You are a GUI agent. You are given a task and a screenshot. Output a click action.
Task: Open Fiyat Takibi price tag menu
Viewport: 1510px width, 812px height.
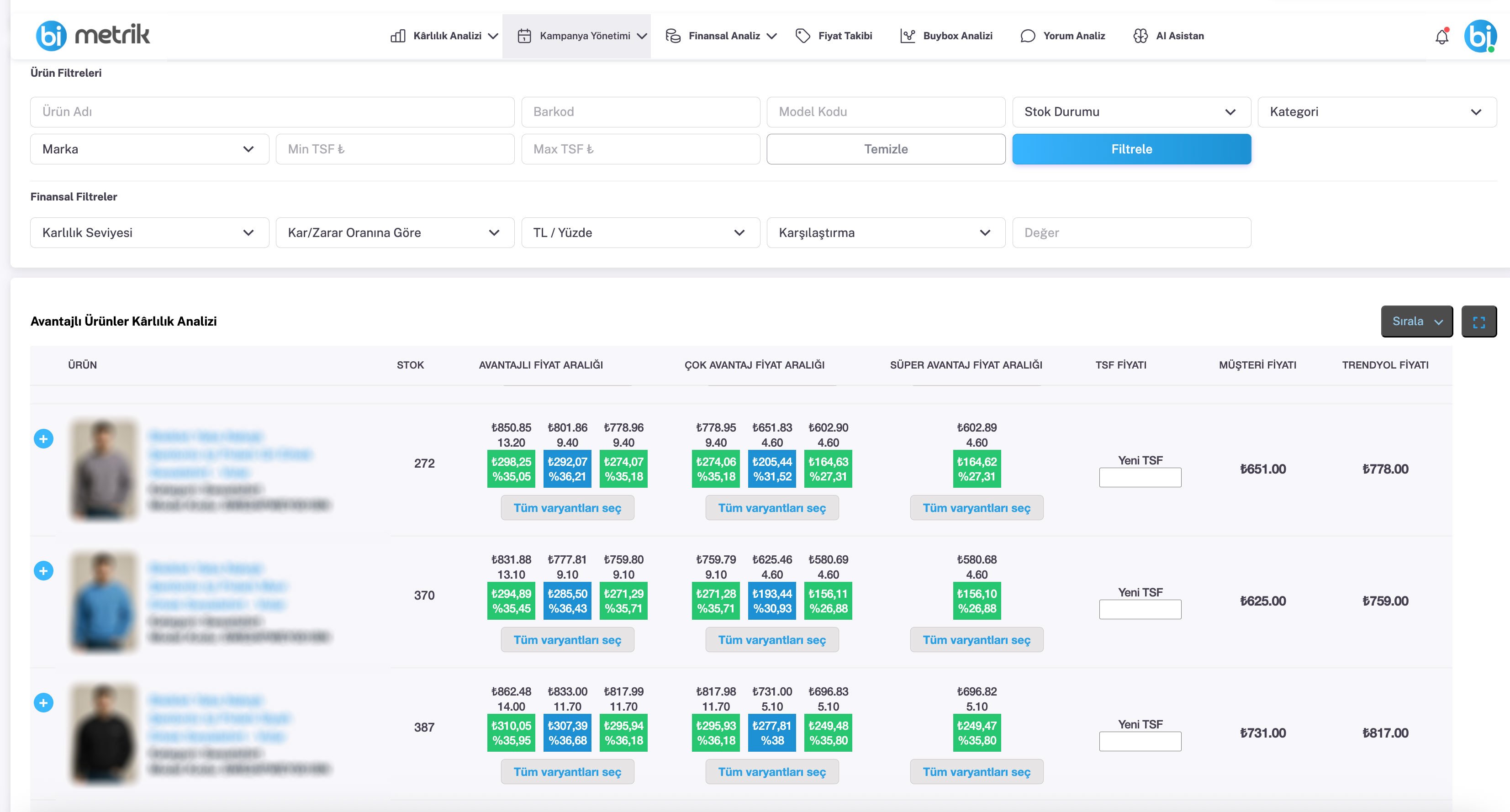834,36
